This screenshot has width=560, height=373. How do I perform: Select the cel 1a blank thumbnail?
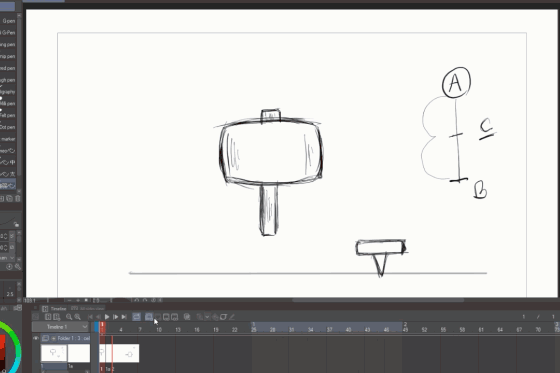click(79, 353)
